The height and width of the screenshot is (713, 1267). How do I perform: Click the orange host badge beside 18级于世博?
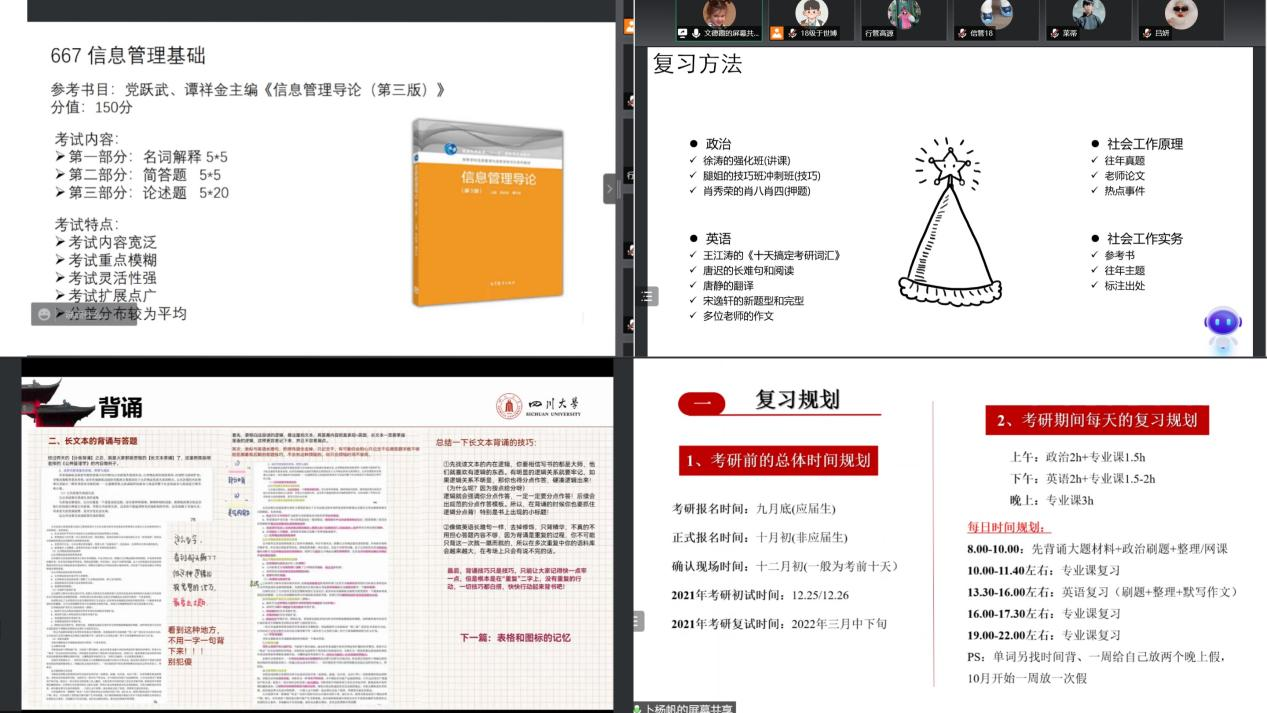coord(776,33)
